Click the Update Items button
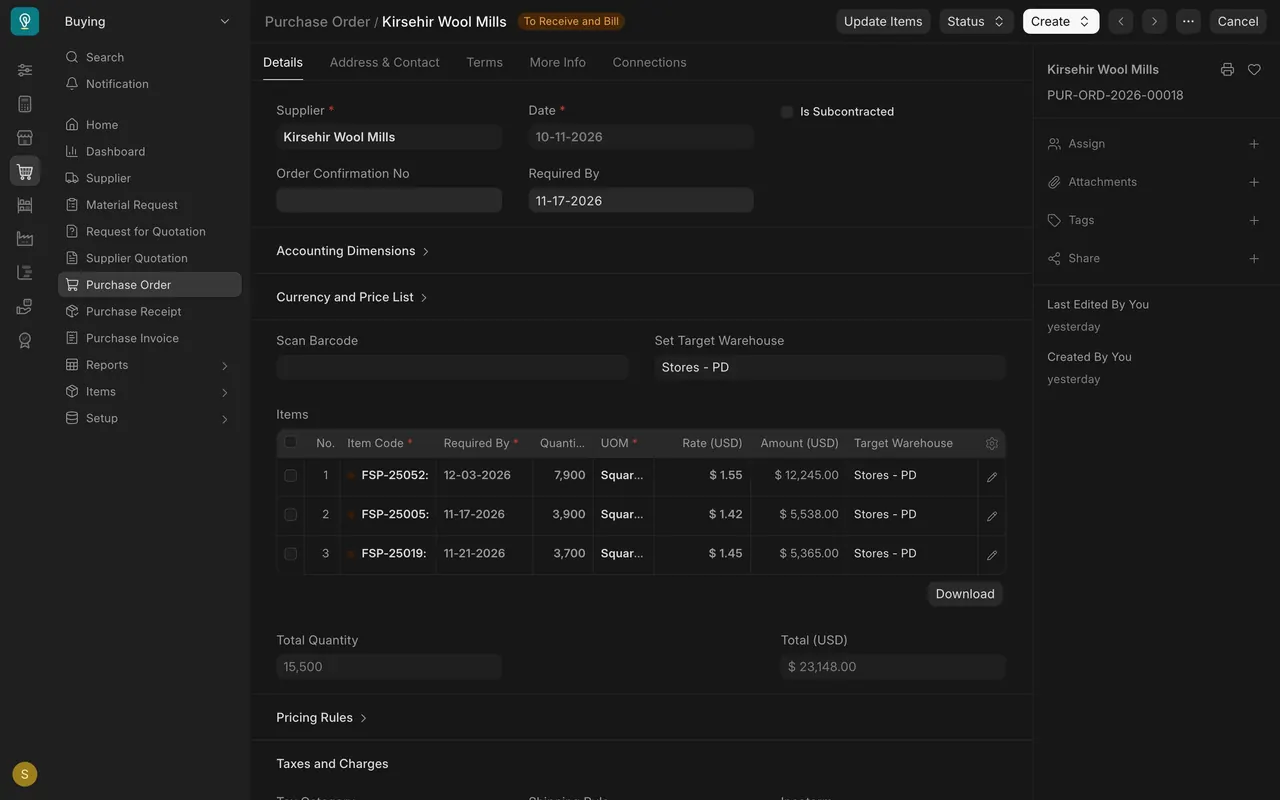 (x=883, y=21)
